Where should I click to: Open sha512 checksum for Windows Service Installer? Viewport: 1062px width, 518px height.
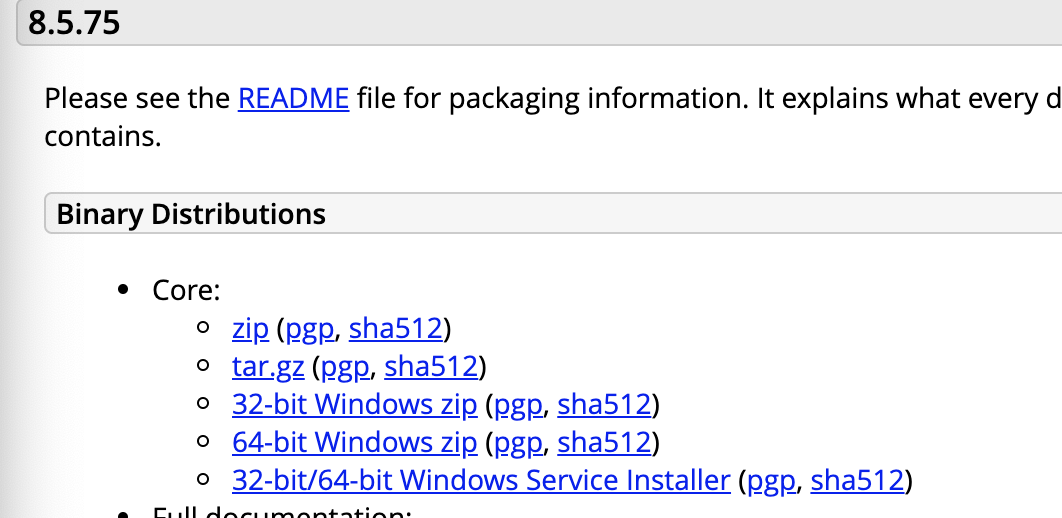(x=857, y=480)
